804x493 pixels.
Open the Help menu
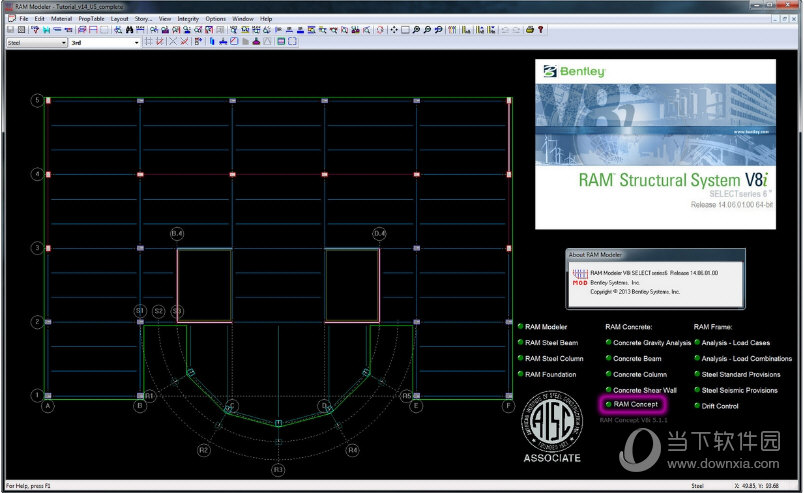pos(266,18)
